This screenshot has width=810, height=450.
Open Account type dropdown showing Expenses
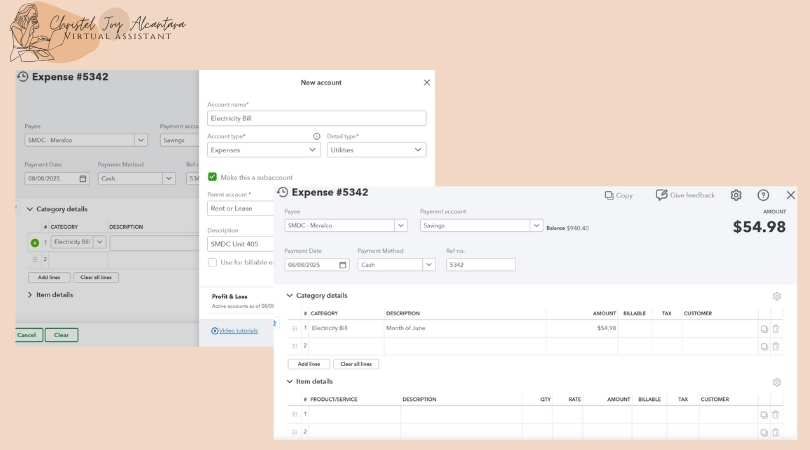[x=264, y=150]
